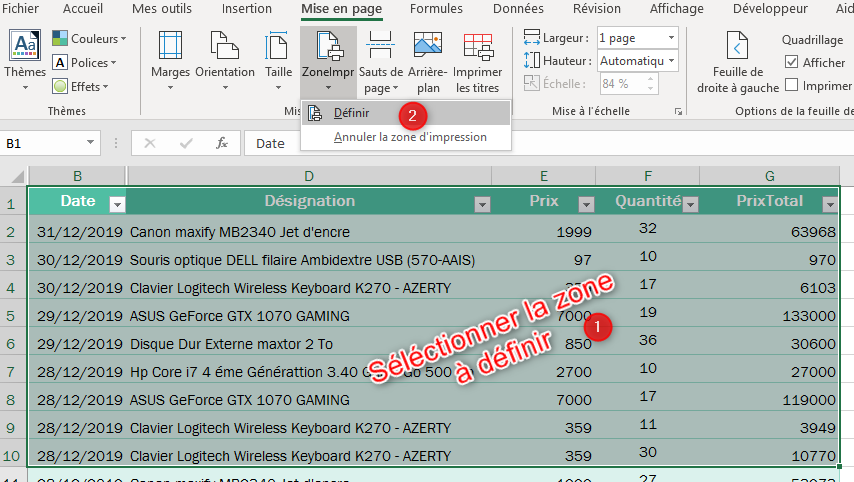The image size is (854, 482).
Task: Open the Date column filter dropdown
Action: click(x=117, y=204)
